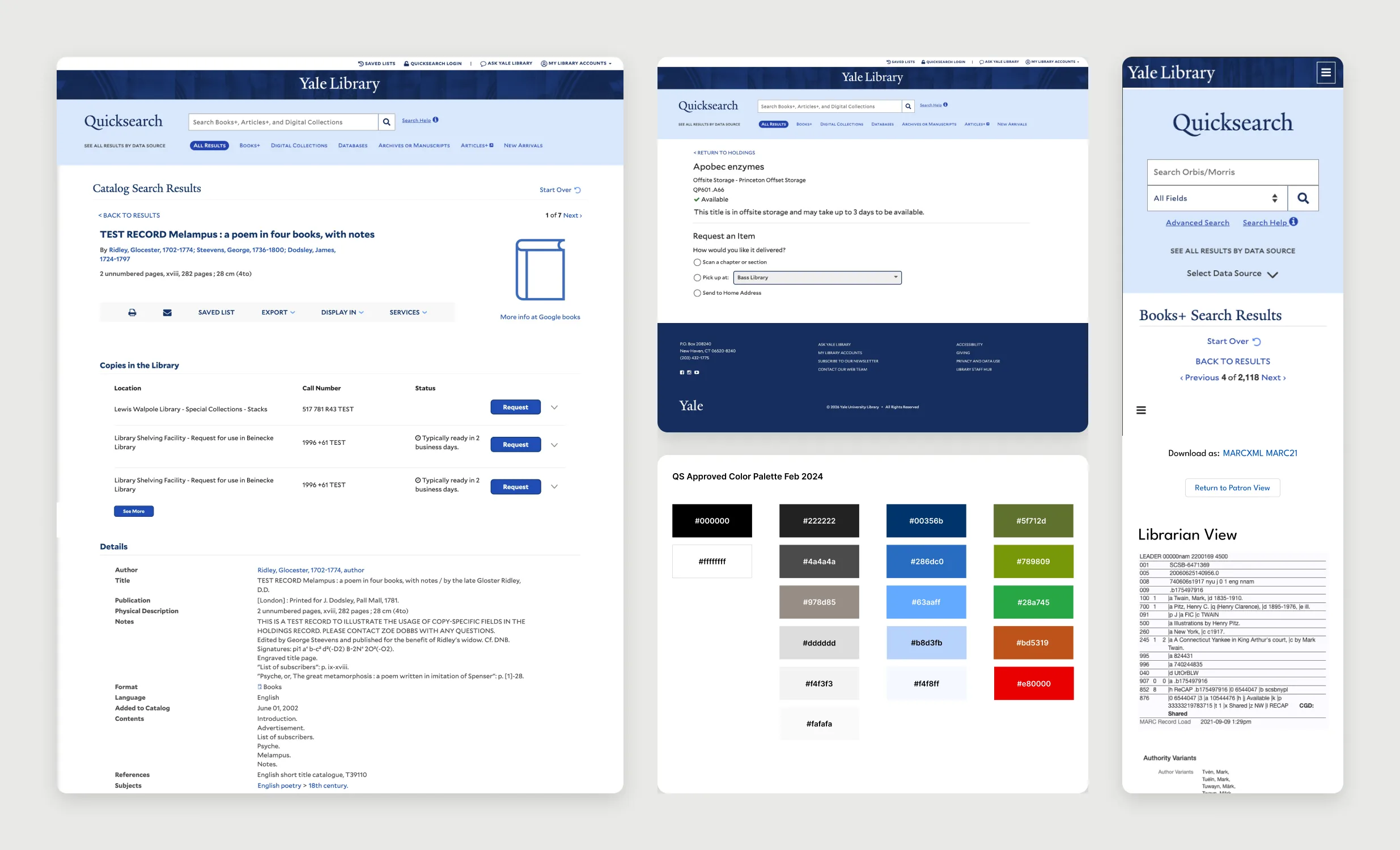Click Advanced Search link on mobile
The image size is (1400, 850).
(x=1197, y=223)
